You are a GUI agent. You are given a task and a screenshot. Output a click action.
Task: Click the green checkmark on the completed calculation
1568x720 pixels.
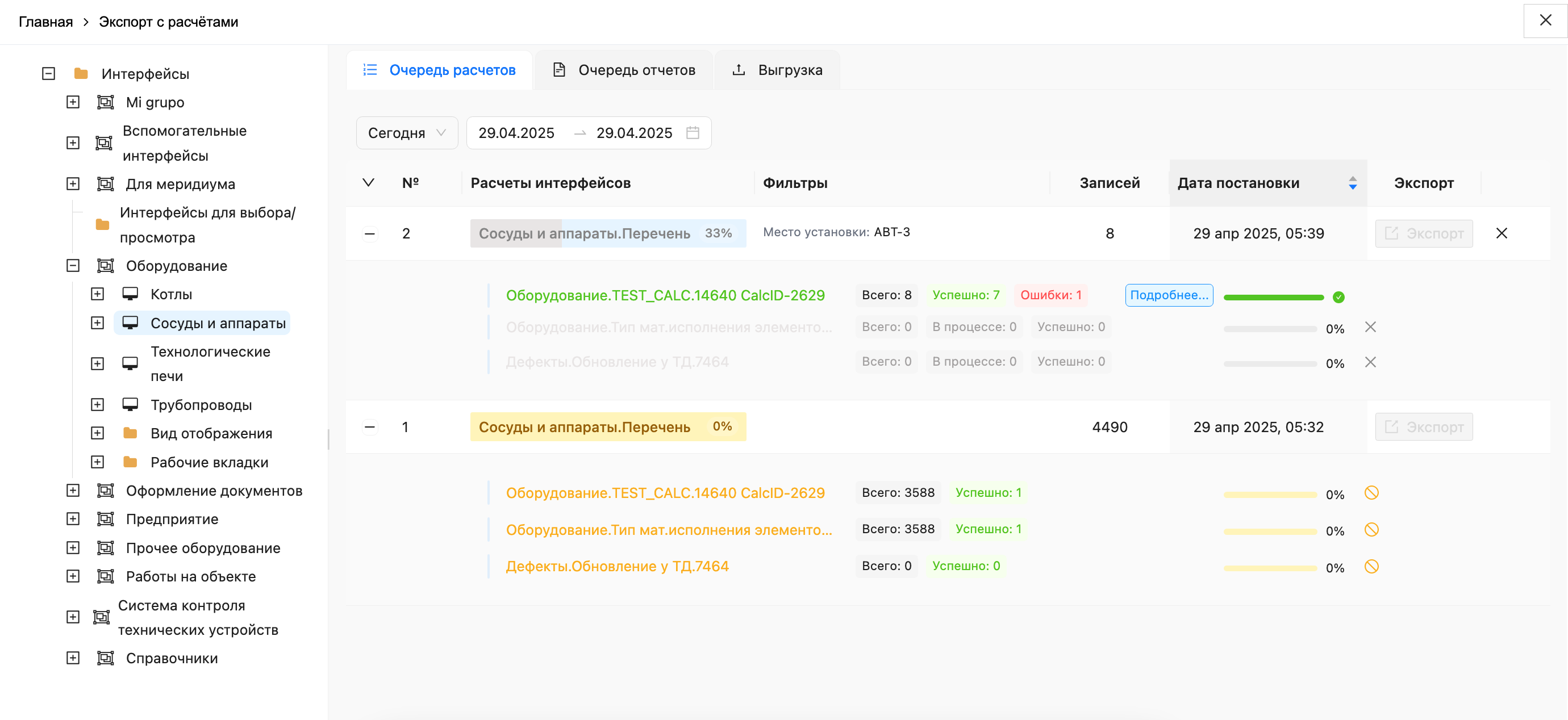pyautogui.click(x=1338, y=297)
